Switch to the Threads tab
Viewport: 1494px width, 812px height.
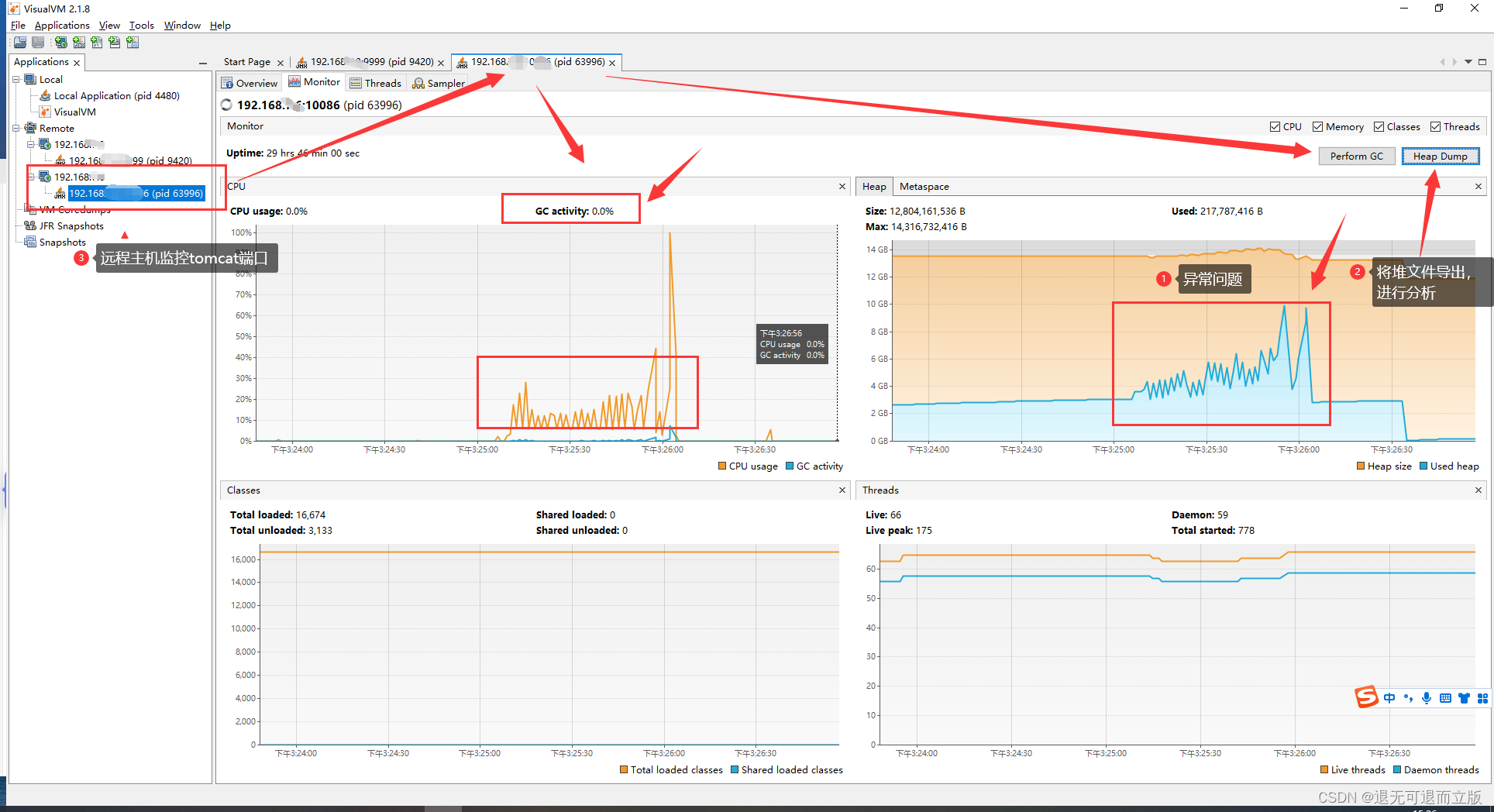376,83
